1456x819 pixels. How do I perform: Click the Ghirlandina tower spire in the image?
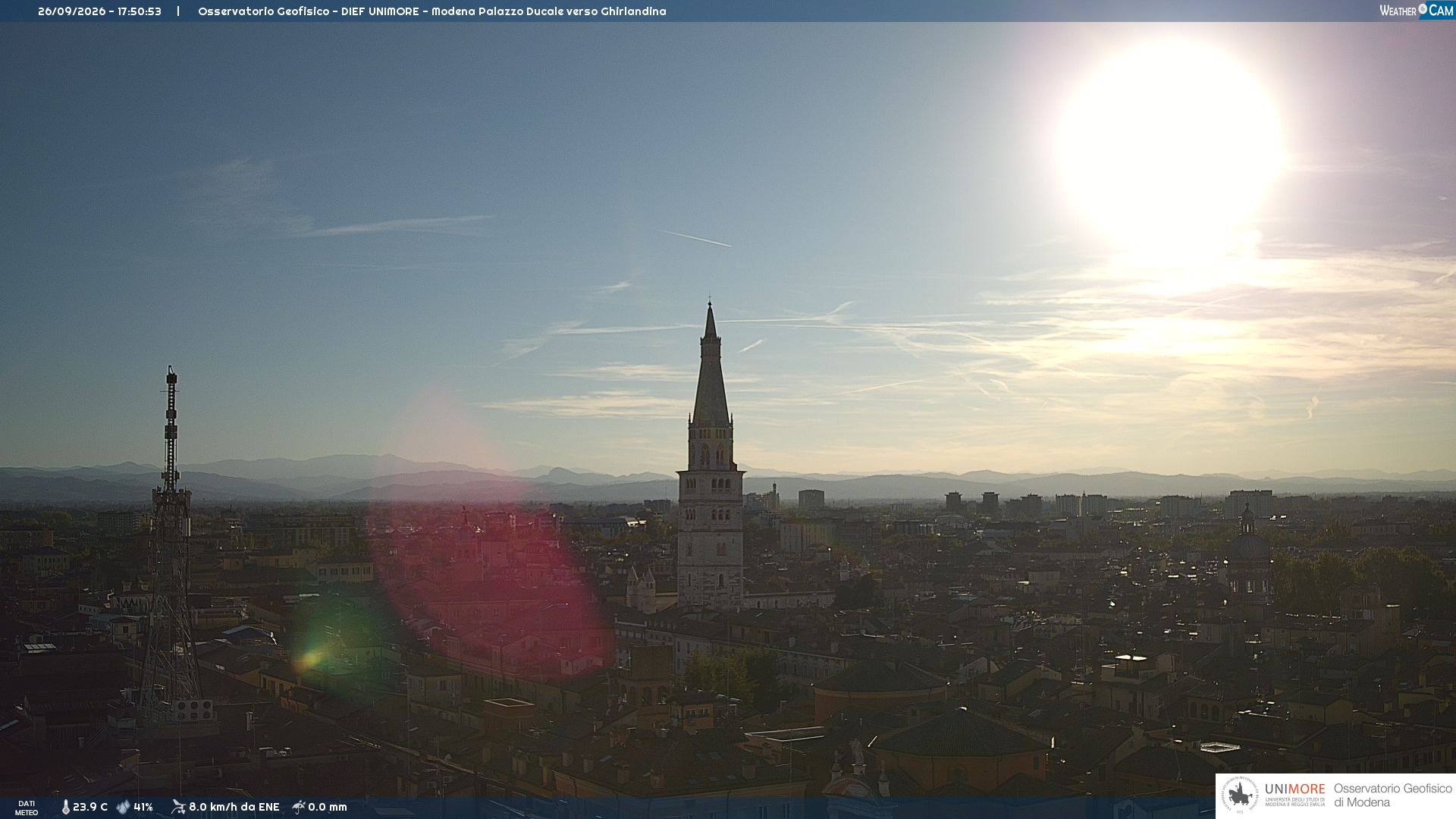(x=711, y=364)
